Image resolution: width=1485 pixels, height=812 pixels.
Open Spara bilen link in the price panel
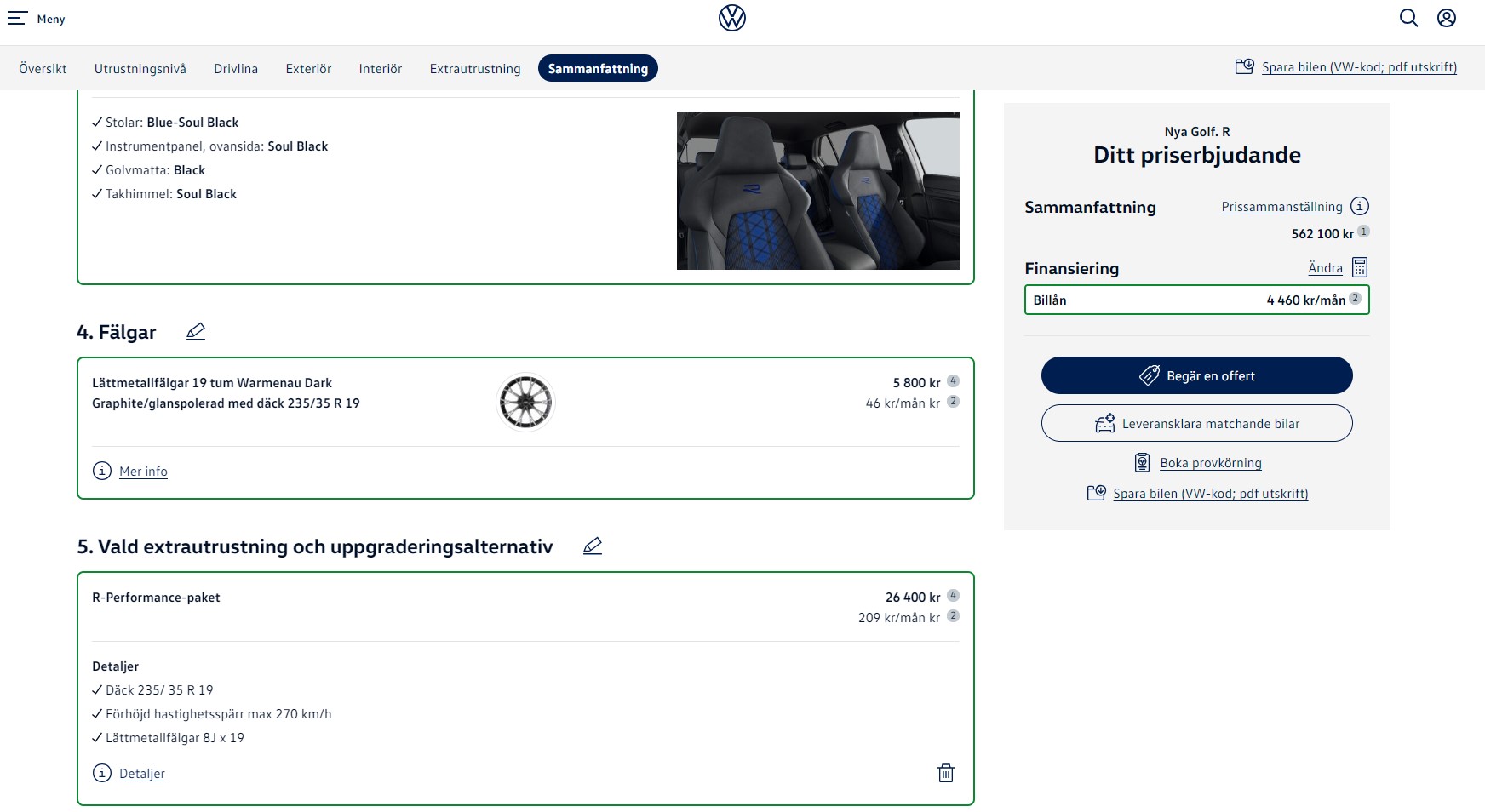[1211, 494]
